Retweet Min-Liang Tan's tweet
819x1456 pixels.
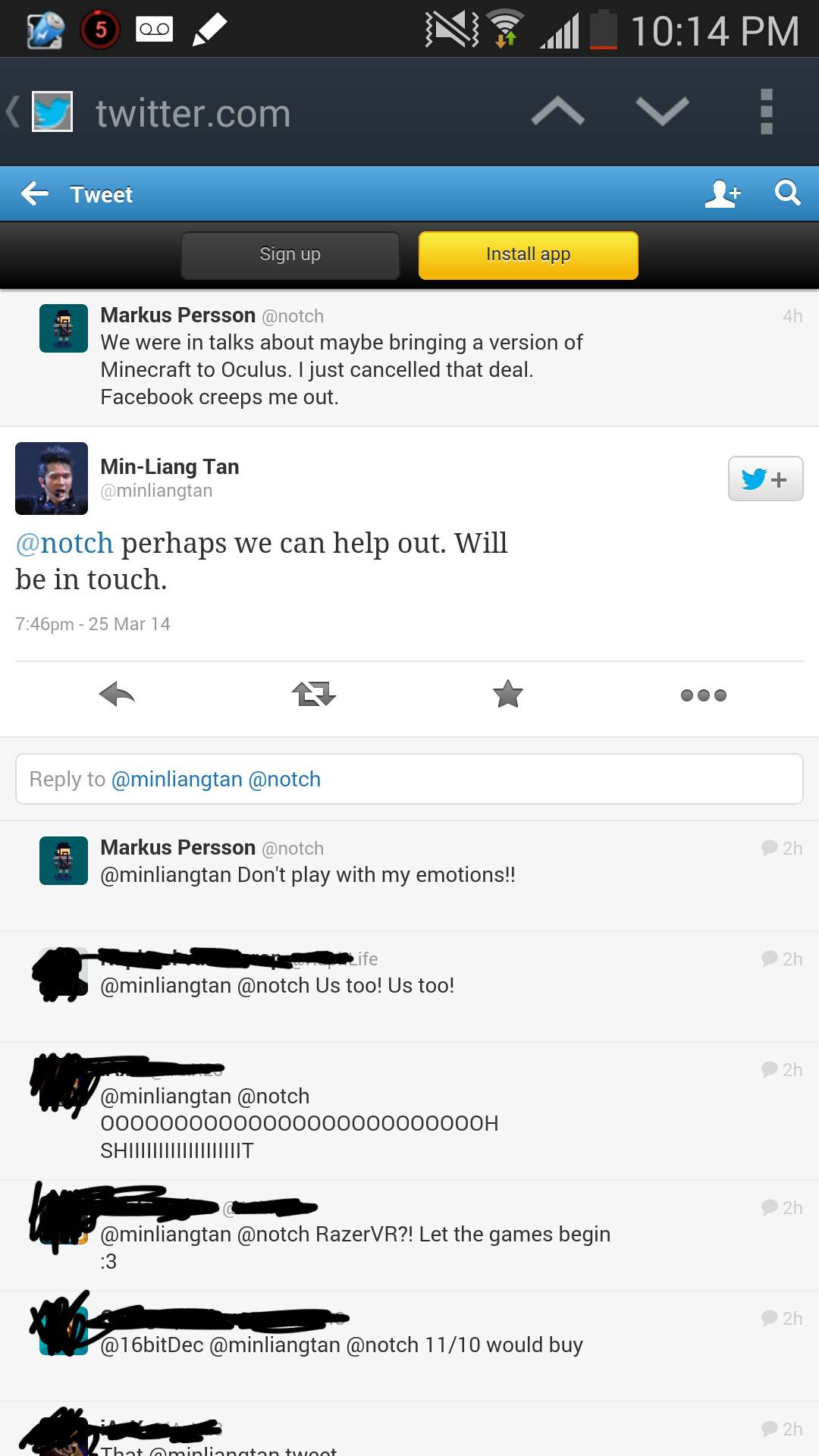[313, 694]
